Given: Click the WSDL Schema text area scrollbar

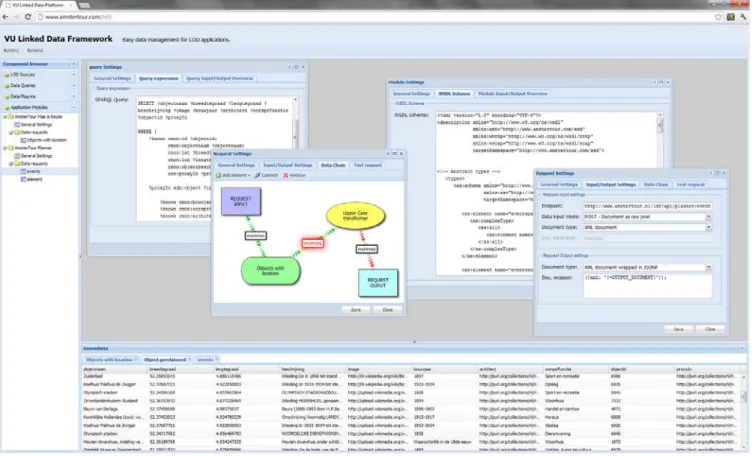Looking at the screenshot, I should click(660, 193).
